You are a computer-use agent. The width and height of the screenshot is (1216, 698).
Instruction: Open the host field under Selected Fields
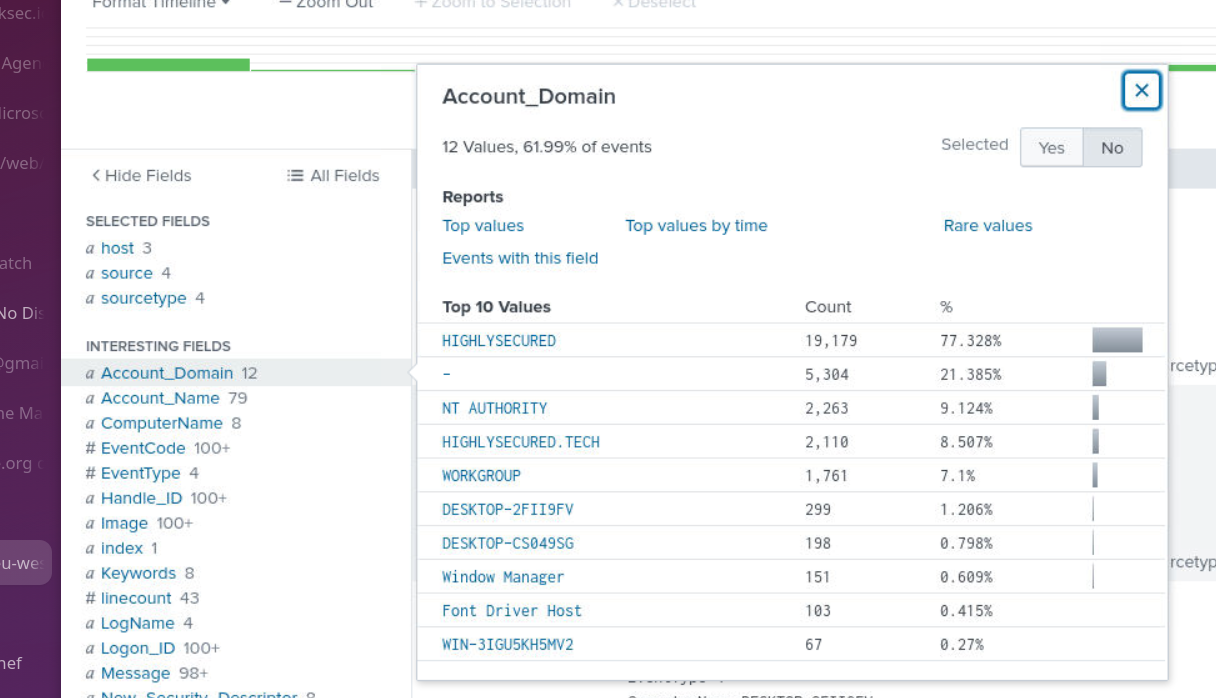pyautogui.click(x=117, y=248)
